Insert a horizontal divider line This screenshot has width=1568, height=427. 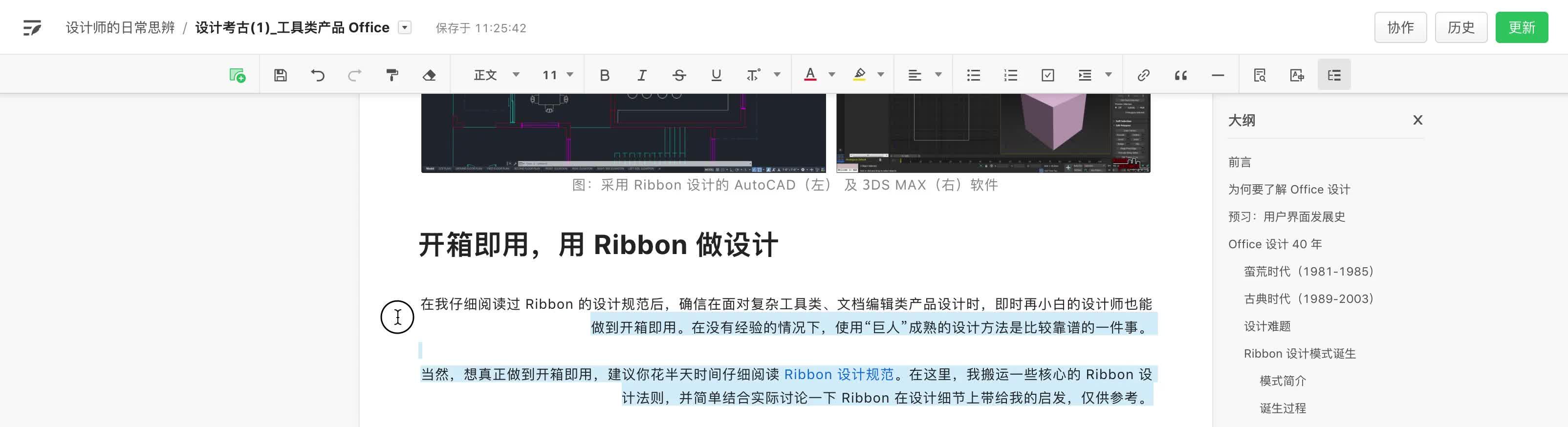click(1218, 75)
